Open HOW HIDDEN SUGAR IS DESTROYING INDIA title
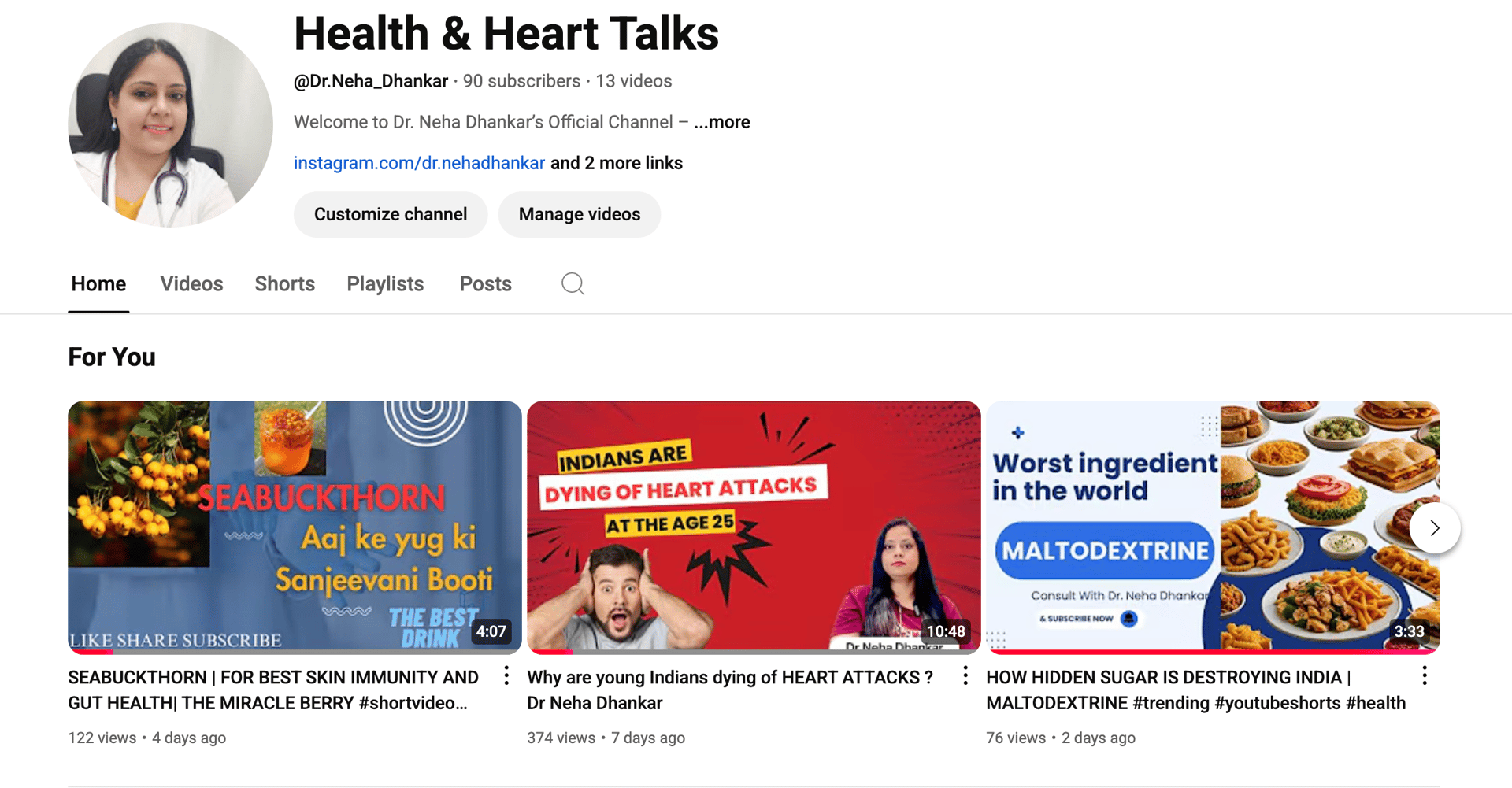 [1195, 690]
